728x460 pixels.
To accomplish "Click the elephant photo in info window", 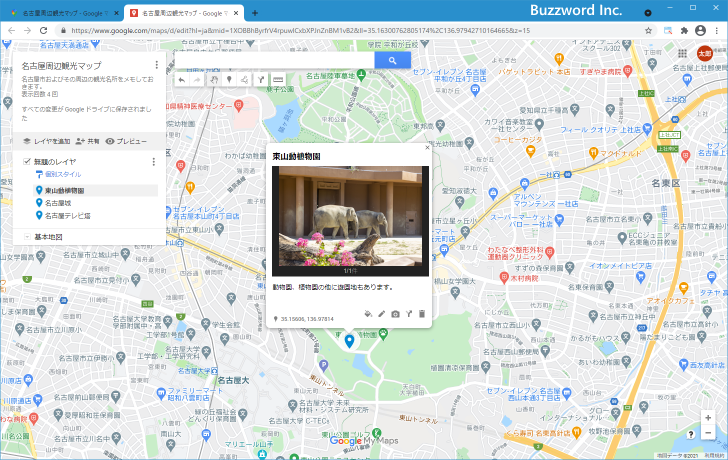I will click(351, 216).
